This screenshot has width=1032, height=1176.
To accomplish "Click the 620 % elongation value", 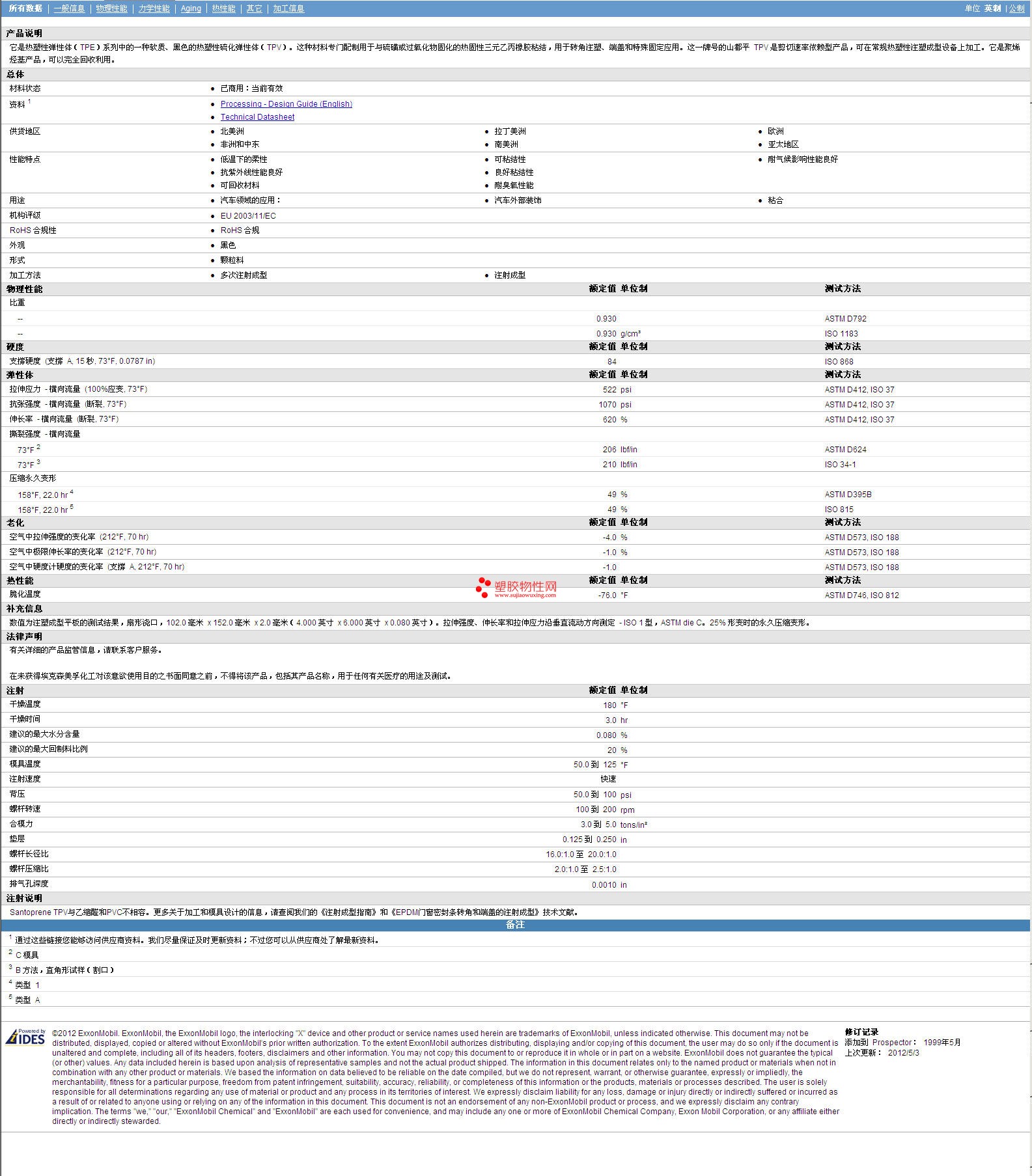I will coord(615,420).
